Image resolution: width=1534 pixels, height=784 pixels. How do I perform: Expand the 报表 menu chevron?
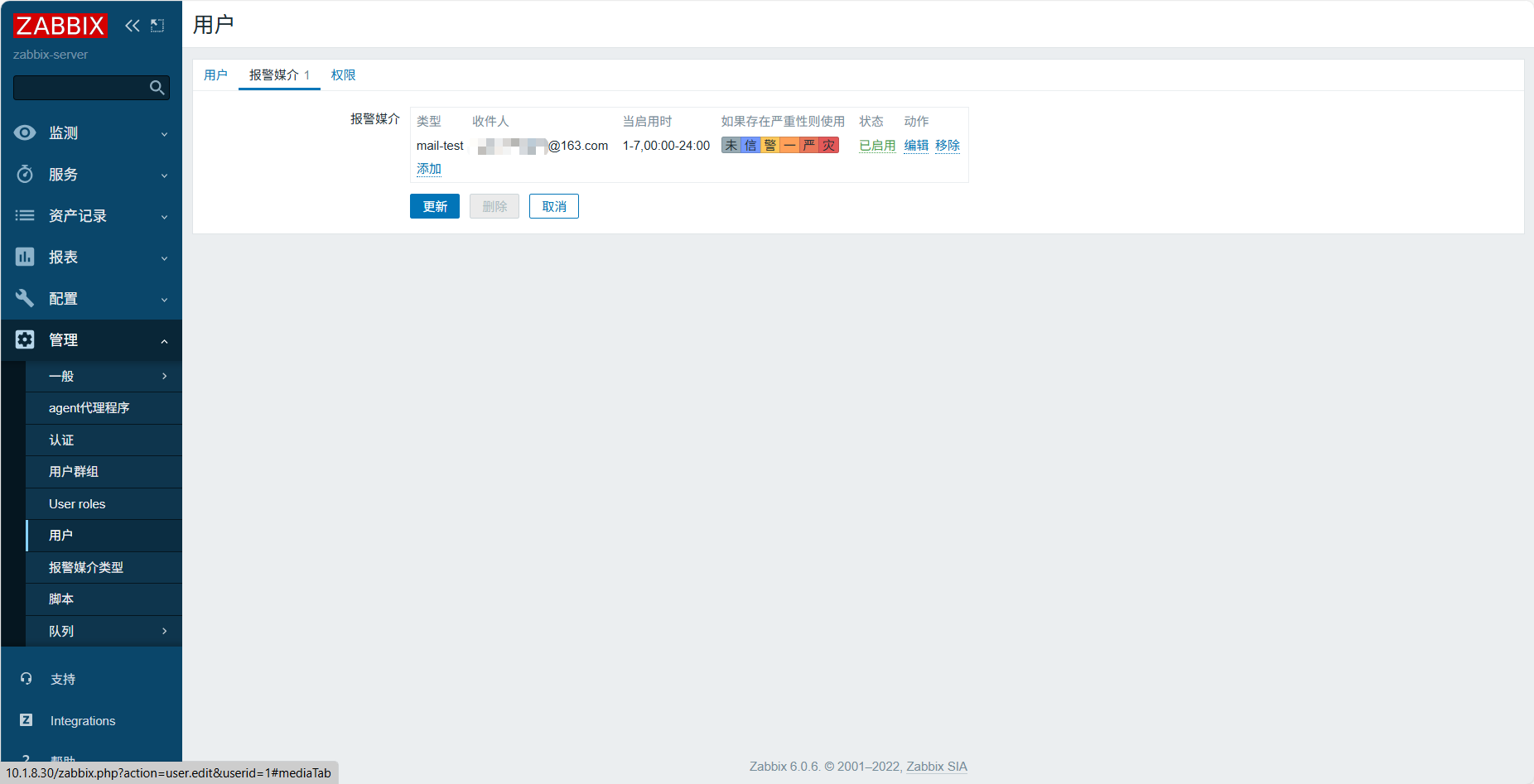point(164,258)
